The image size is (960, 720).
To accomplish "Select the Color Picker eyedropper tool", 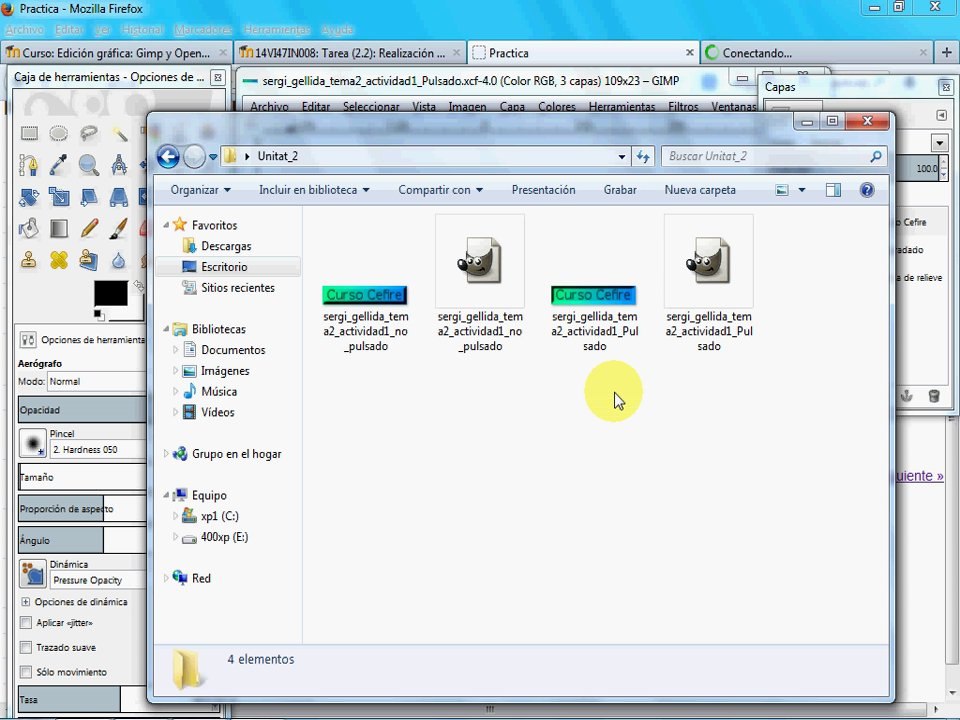I will [59, 165].
